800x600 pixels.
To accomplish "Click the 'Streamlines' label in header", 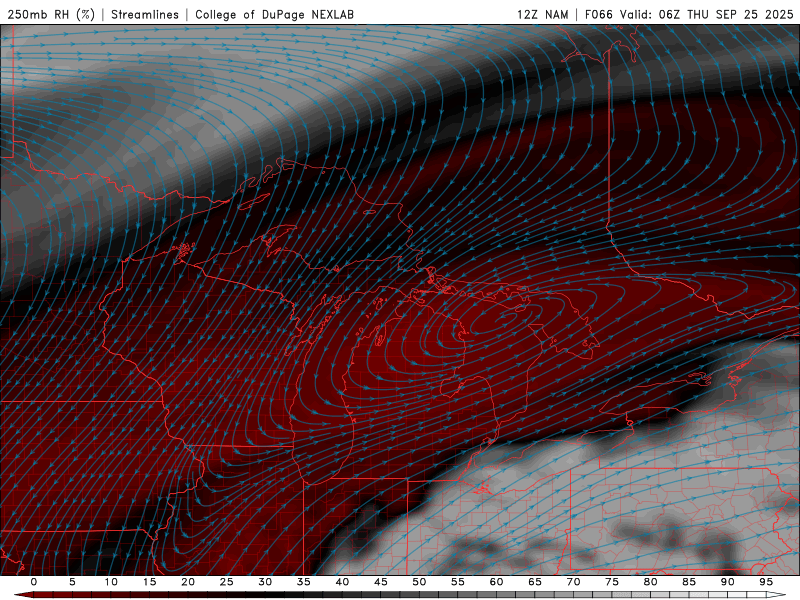I will coord(145,14).
